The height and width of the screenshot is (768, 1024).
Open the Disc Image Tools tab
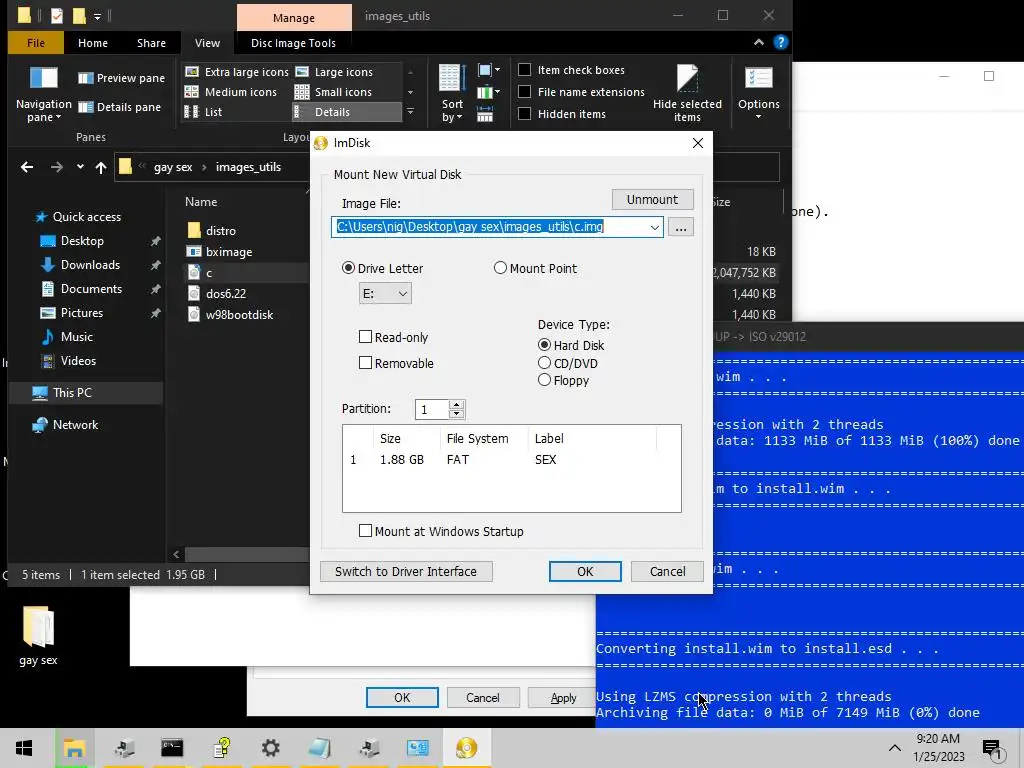click(293, 42)
